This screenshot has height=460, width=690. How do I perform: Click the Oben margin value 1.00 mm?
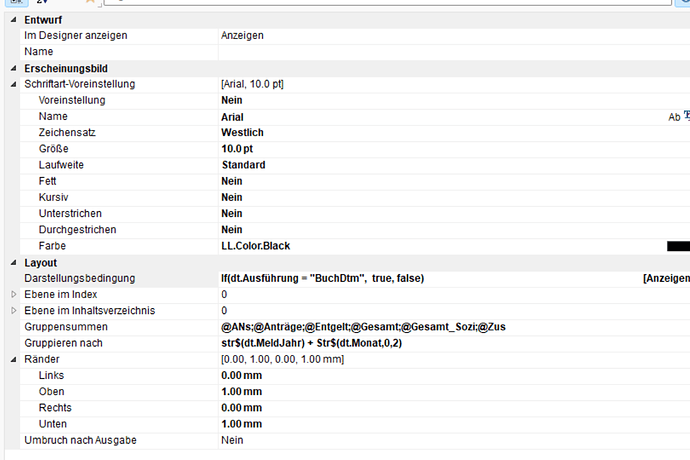click(x=242, y=392)
